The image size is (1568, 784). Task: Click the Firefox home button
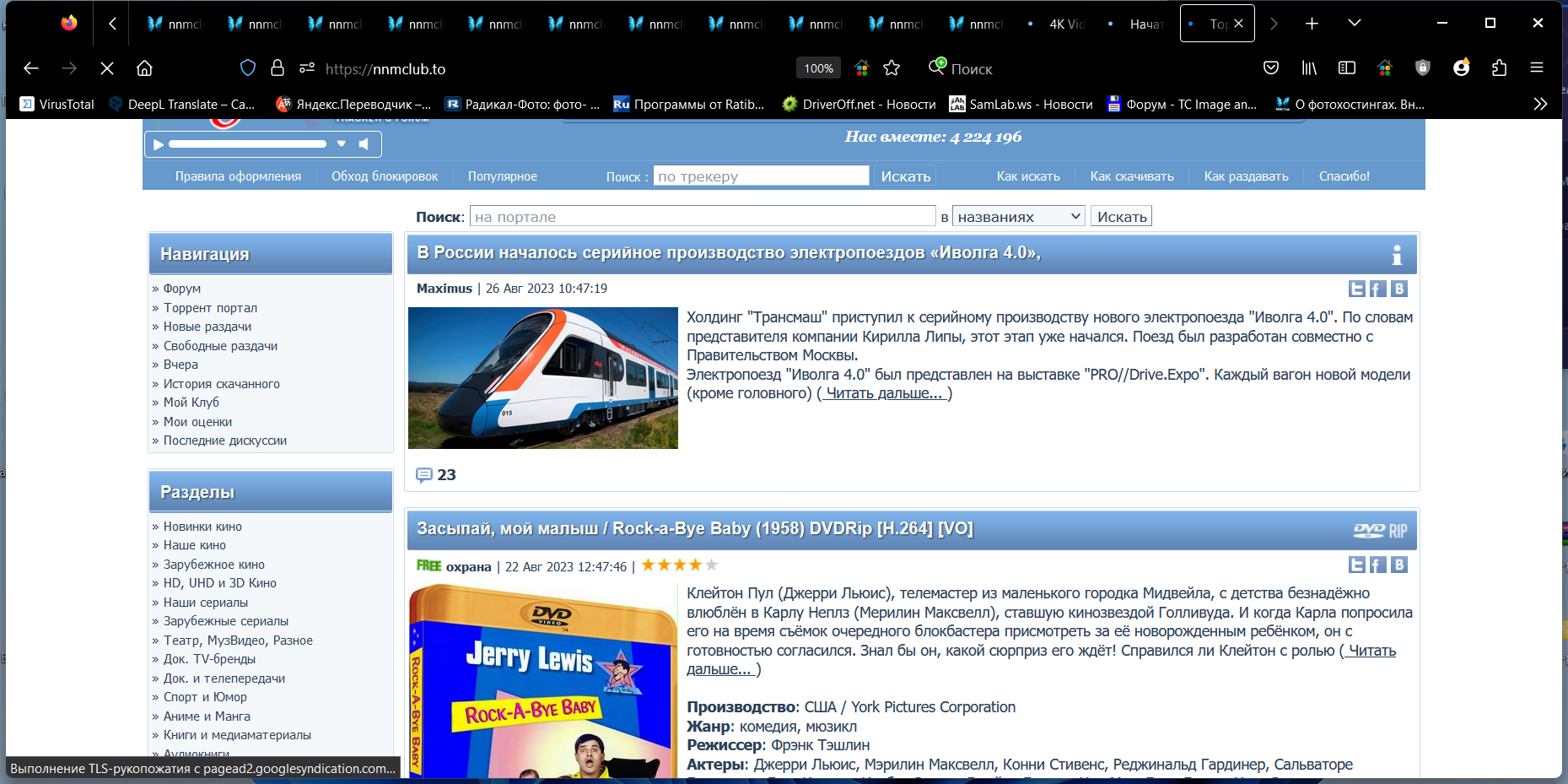(x=145, y=68)
